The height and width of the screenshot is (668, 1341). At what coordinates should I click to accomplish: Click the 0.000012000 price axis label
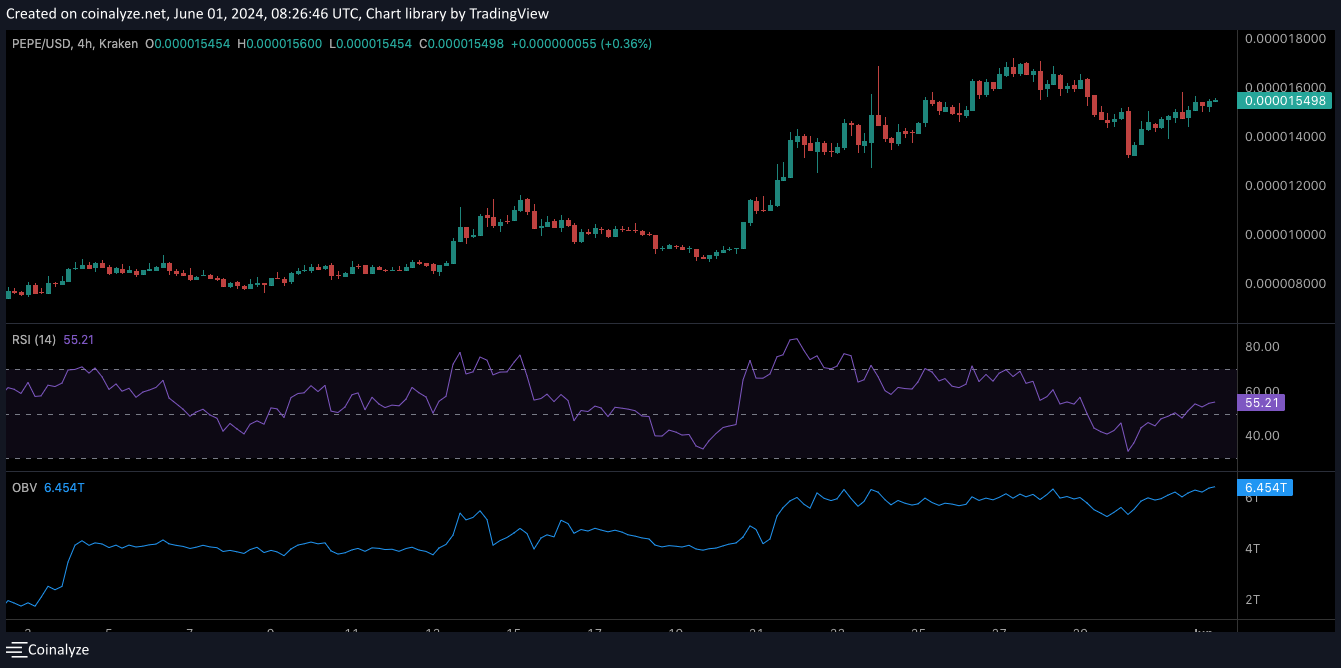click(x=1283, y=186)
